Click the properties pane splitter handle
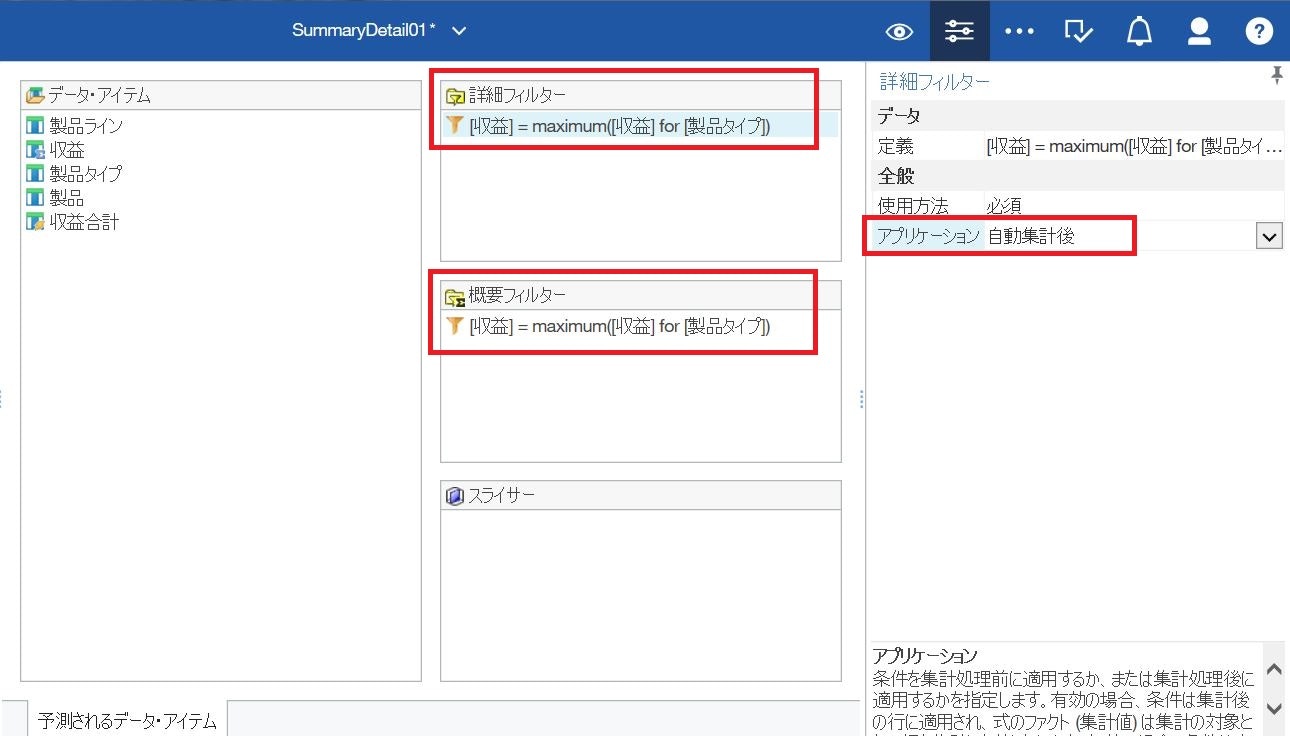Viewport: 1290px width, 736px height. pos(861,399)
